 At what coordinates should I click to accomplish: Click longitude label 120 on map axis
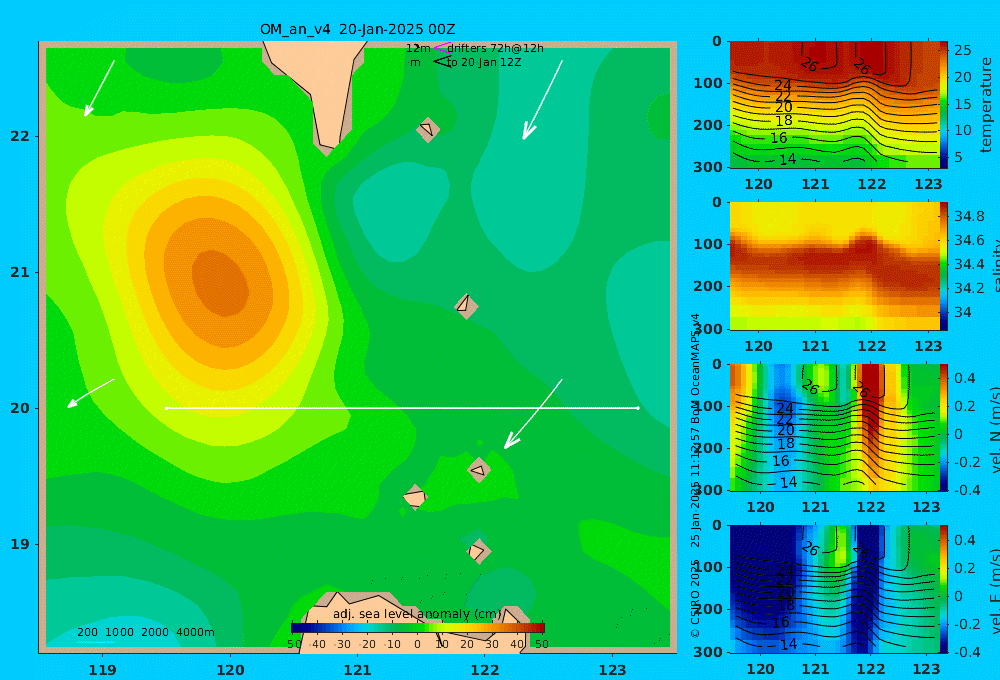(x=230, y=670)
